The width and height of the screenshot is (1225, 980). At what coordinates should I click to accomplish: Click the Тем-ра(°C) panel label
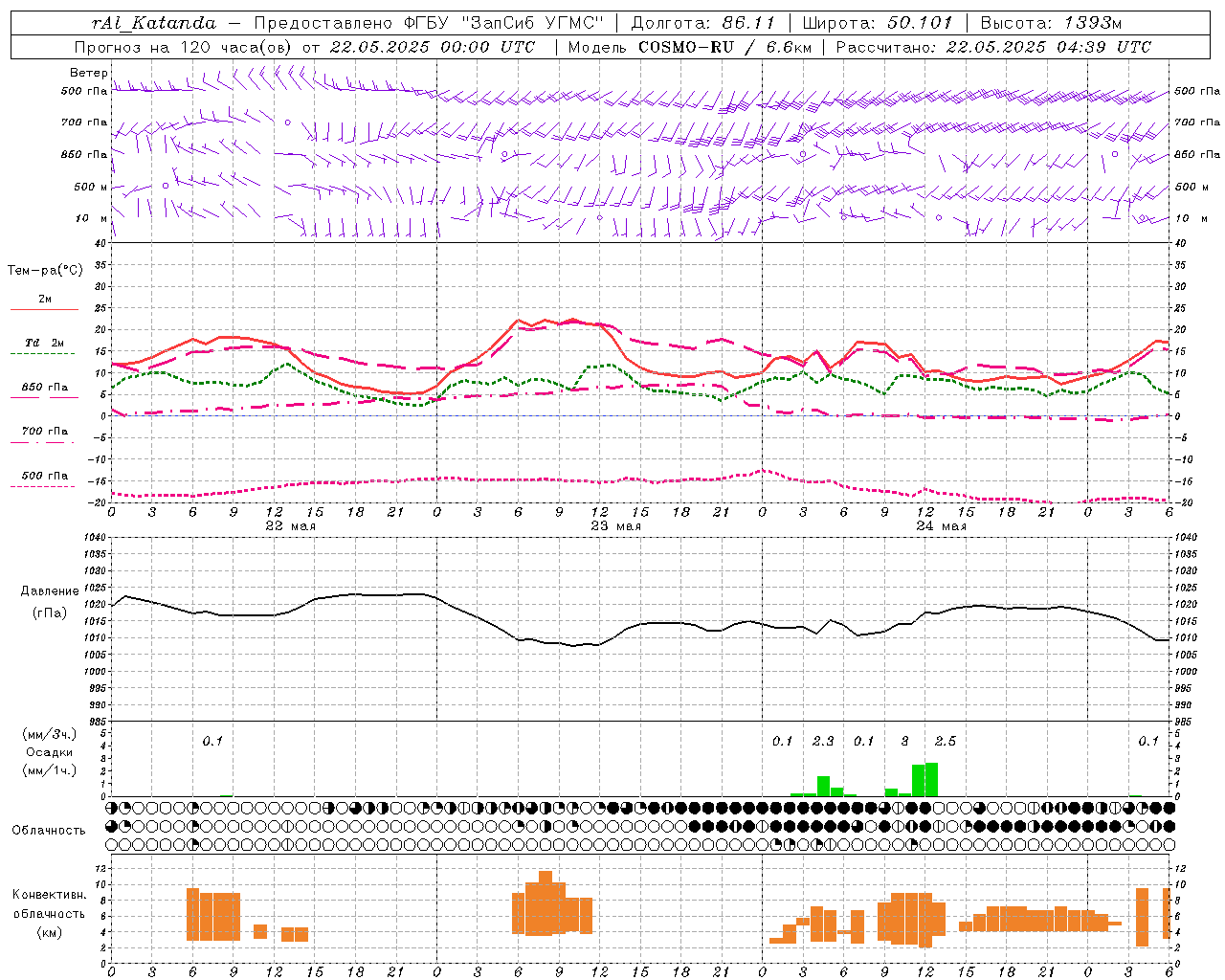45,271
